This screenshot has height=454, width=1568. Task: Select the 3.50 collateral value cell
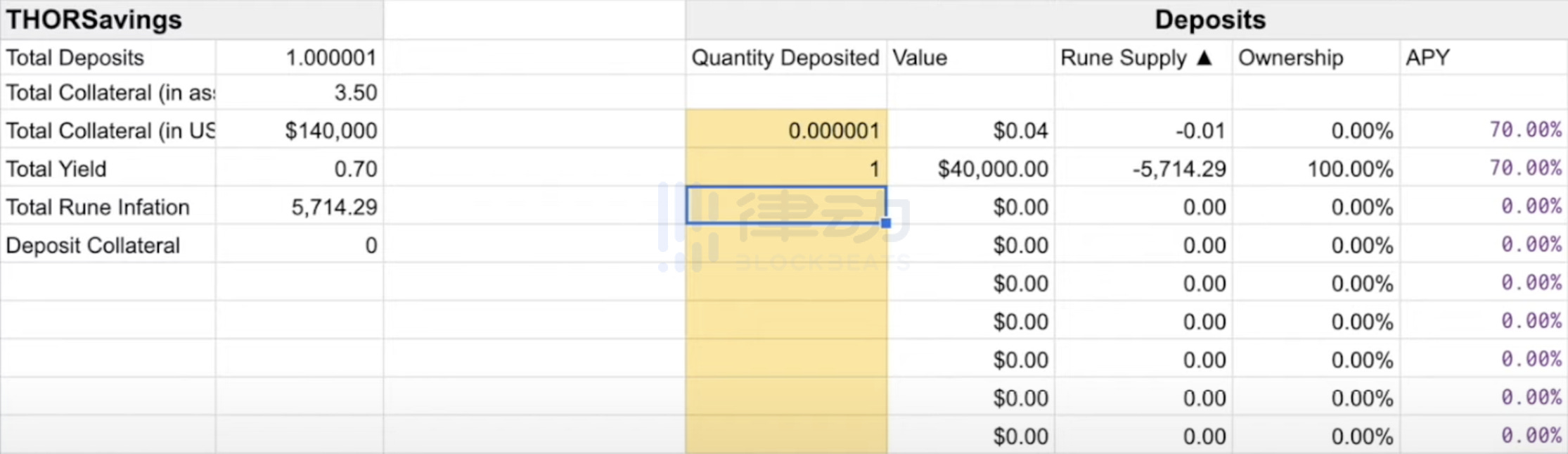click(300, 92)
